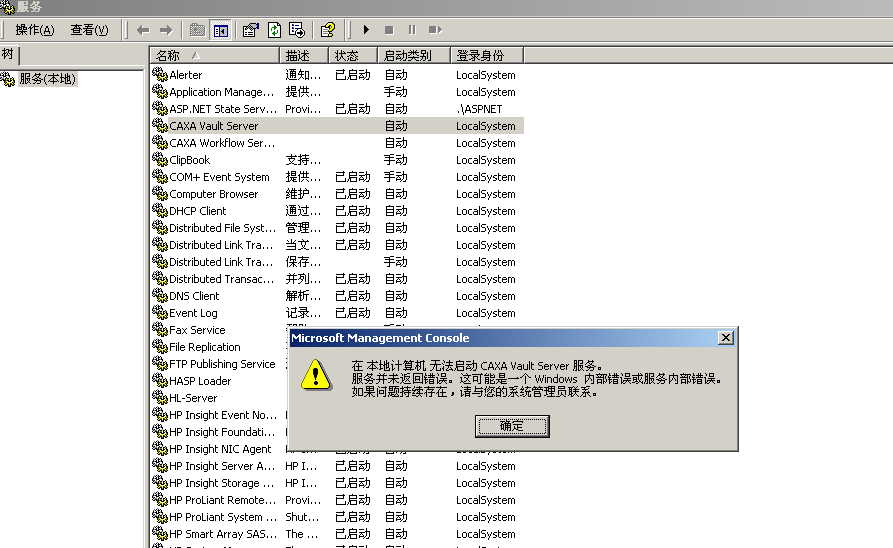Sort by the 登录身份 column header

[486, 55]
